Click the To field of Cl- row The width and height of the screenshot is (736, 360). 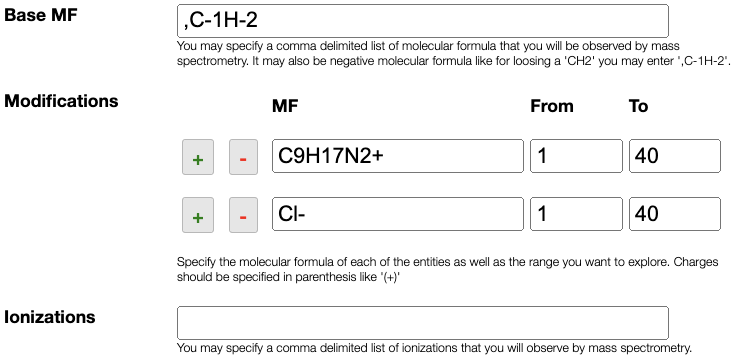click(675, 214)
